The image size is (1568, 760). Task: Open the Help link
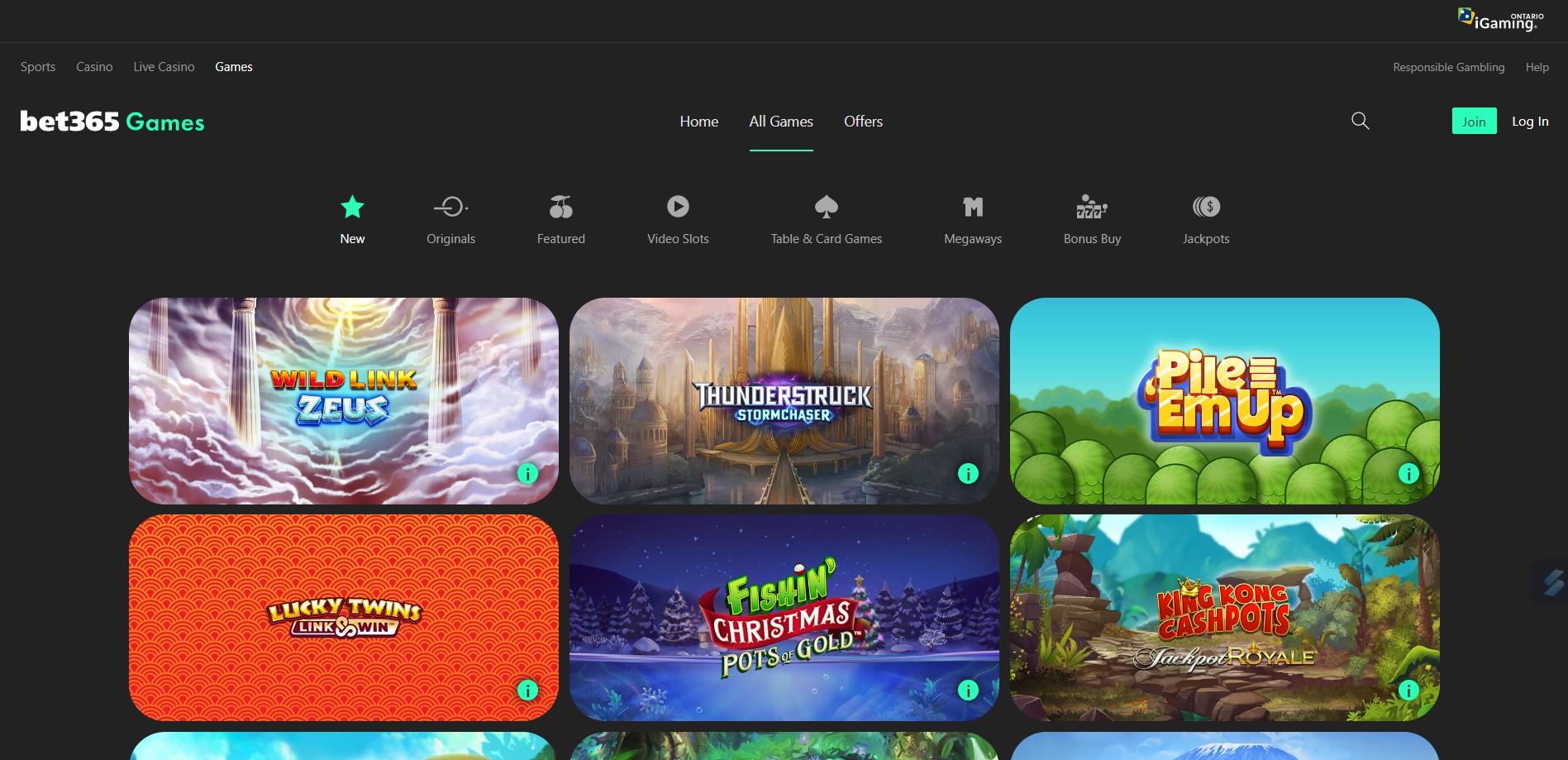(1537, 67)
